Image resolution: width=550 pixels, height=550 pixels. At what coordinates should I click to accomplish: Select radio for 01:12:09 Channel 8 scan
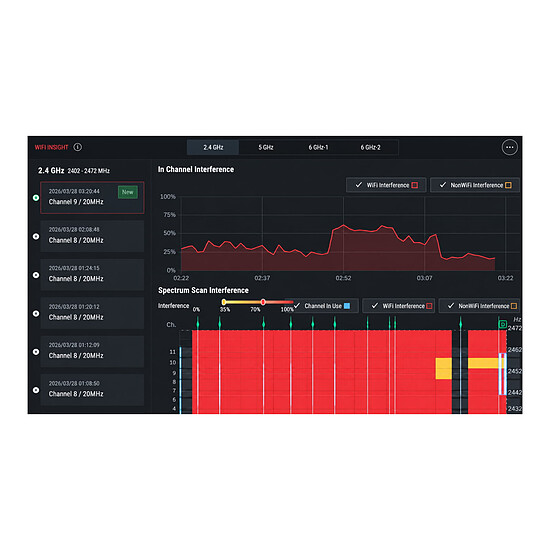click(36, 352)
